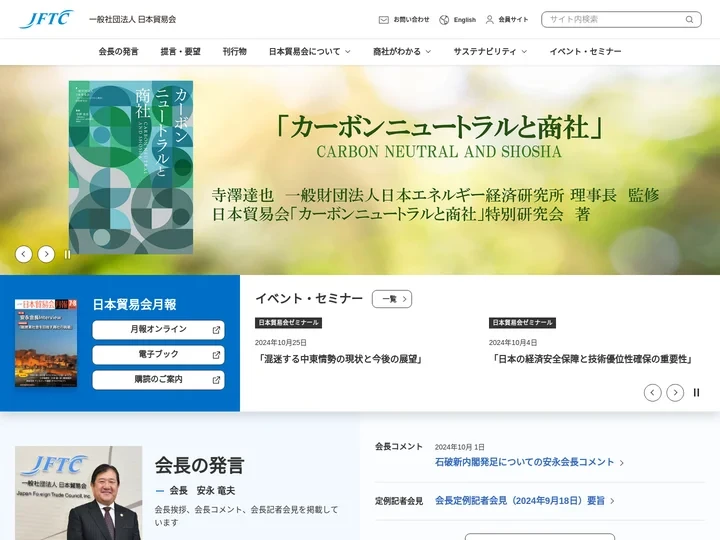Click the JFTC logo in header
The image size is (720, 540).
point(46,19)
